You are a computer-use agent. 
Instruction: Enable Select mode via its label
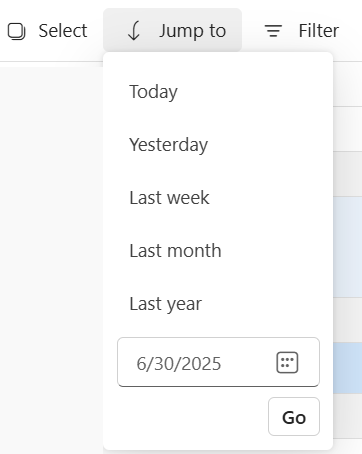pos(63,31)
